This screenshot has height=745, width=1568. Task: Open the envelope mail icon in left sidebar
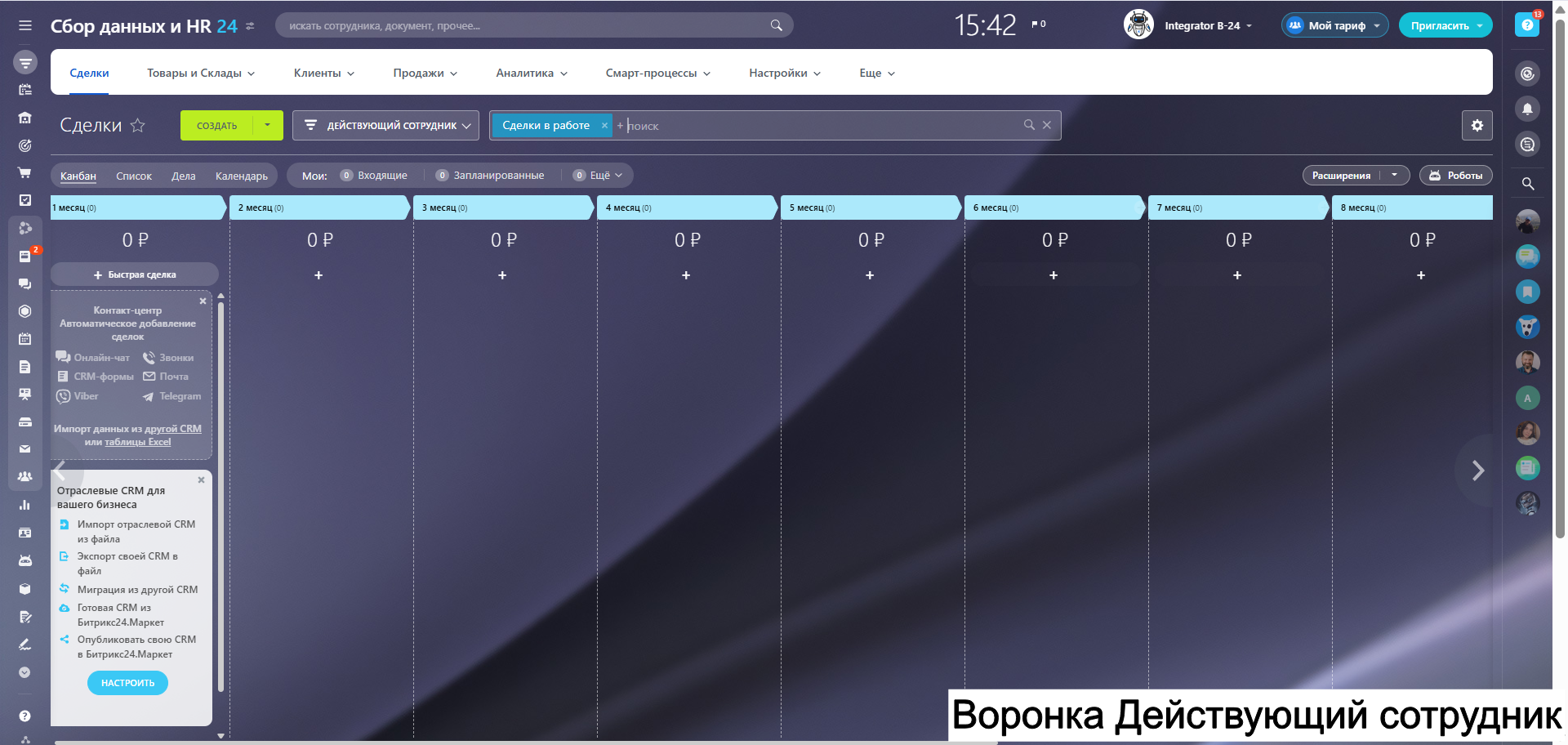pos(25,448)
